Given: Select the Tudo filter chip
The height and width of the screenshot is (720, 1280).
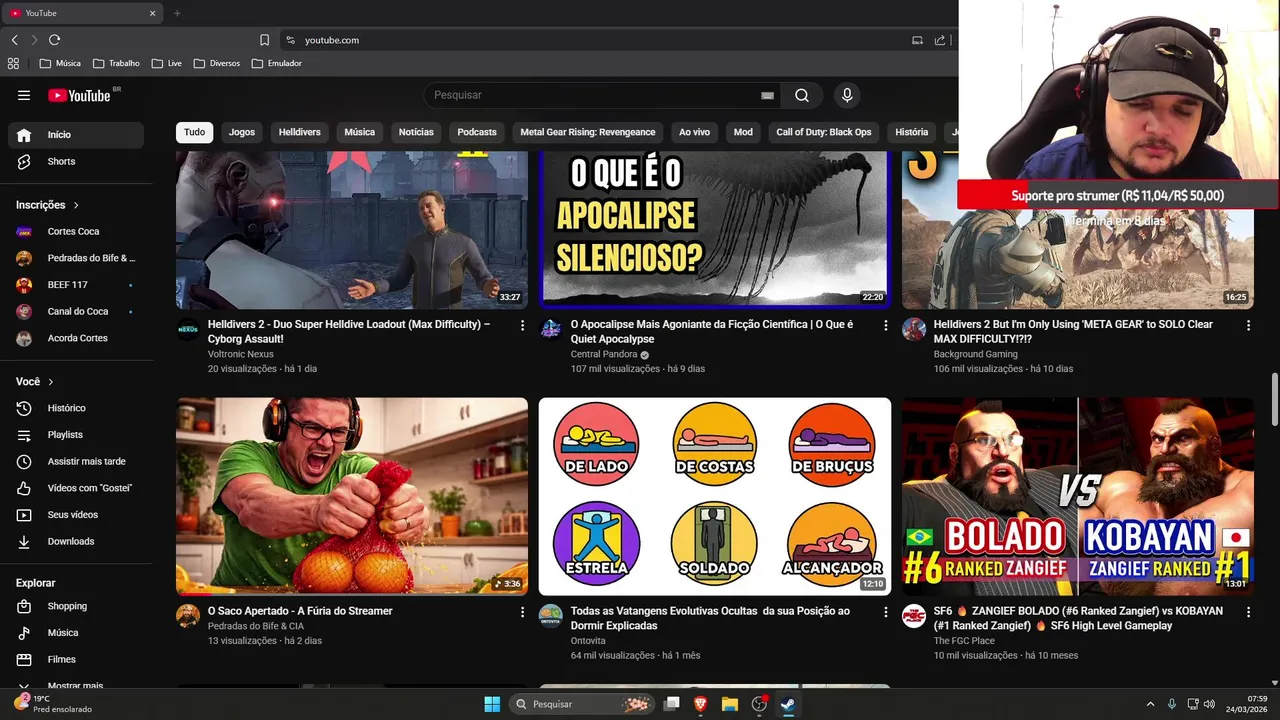Looking at the screenshot, I should 195,132.
